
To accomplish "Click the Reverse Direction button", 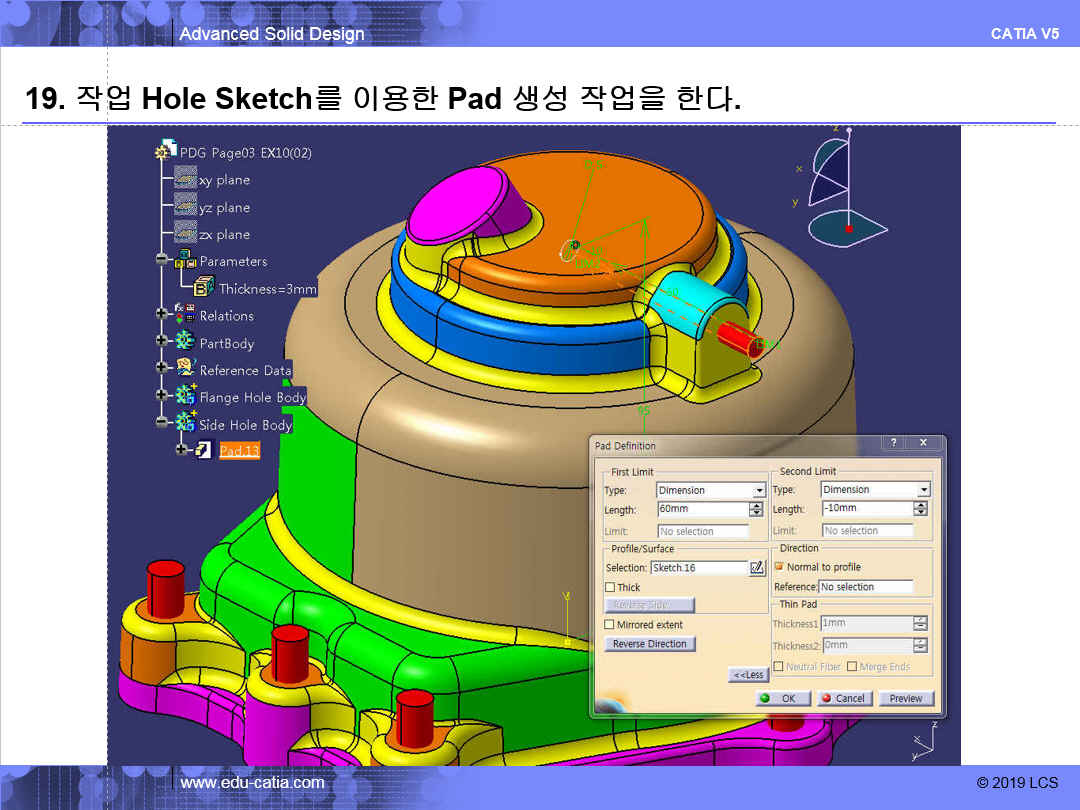I will pos(650,644).
